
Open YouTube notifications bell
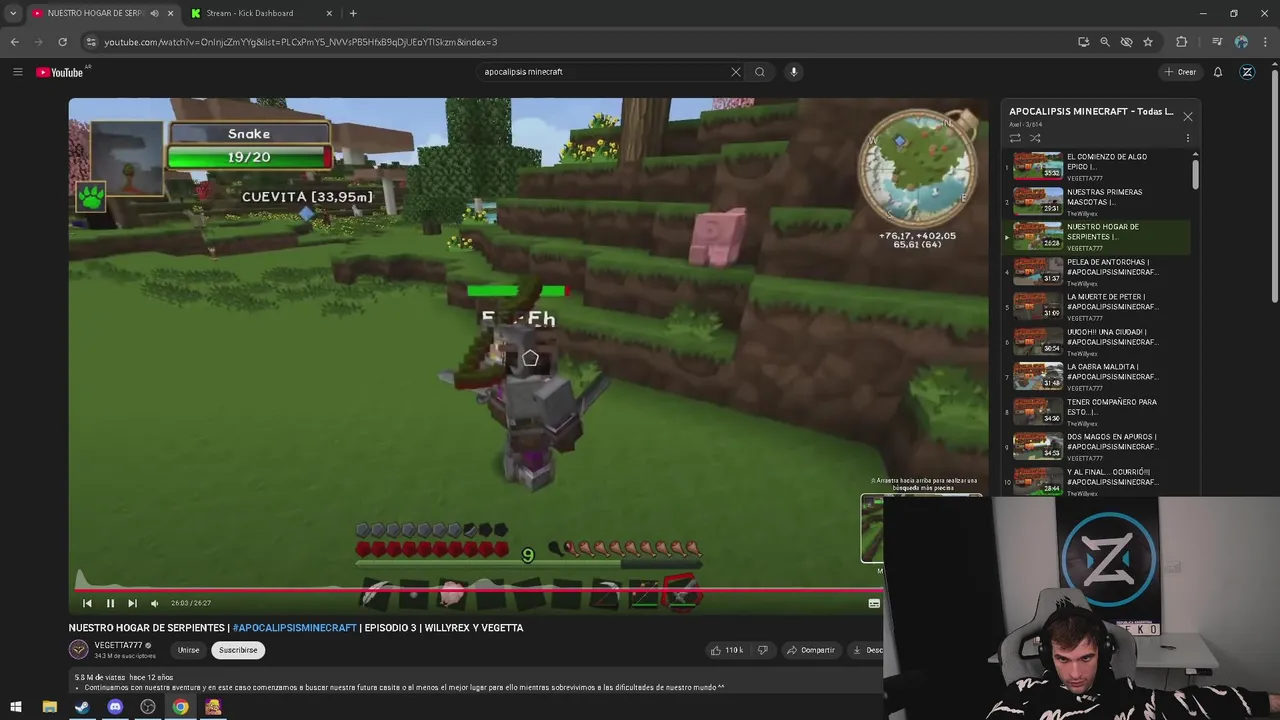tap(1218, 72)
